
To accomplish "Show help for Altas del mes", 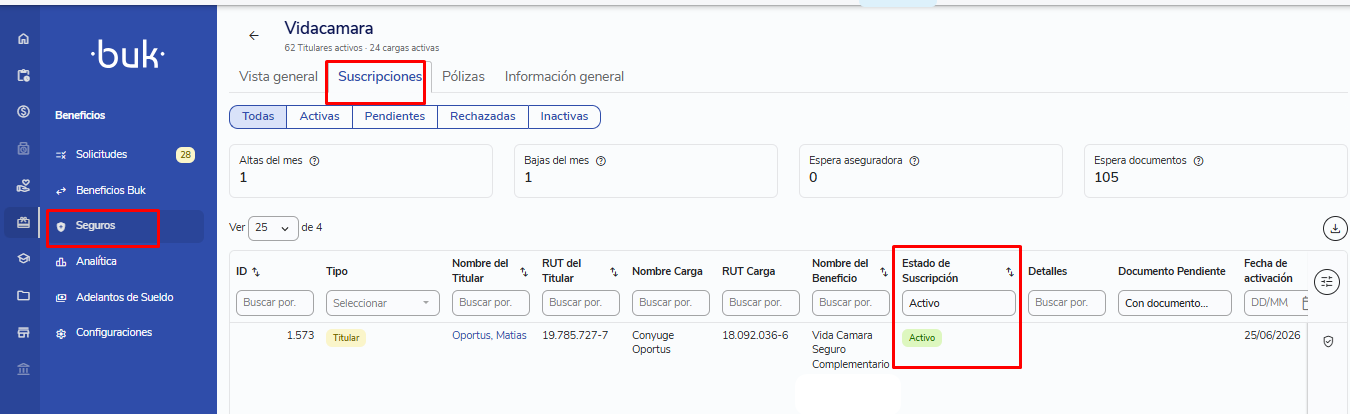I will coord(314,160).
